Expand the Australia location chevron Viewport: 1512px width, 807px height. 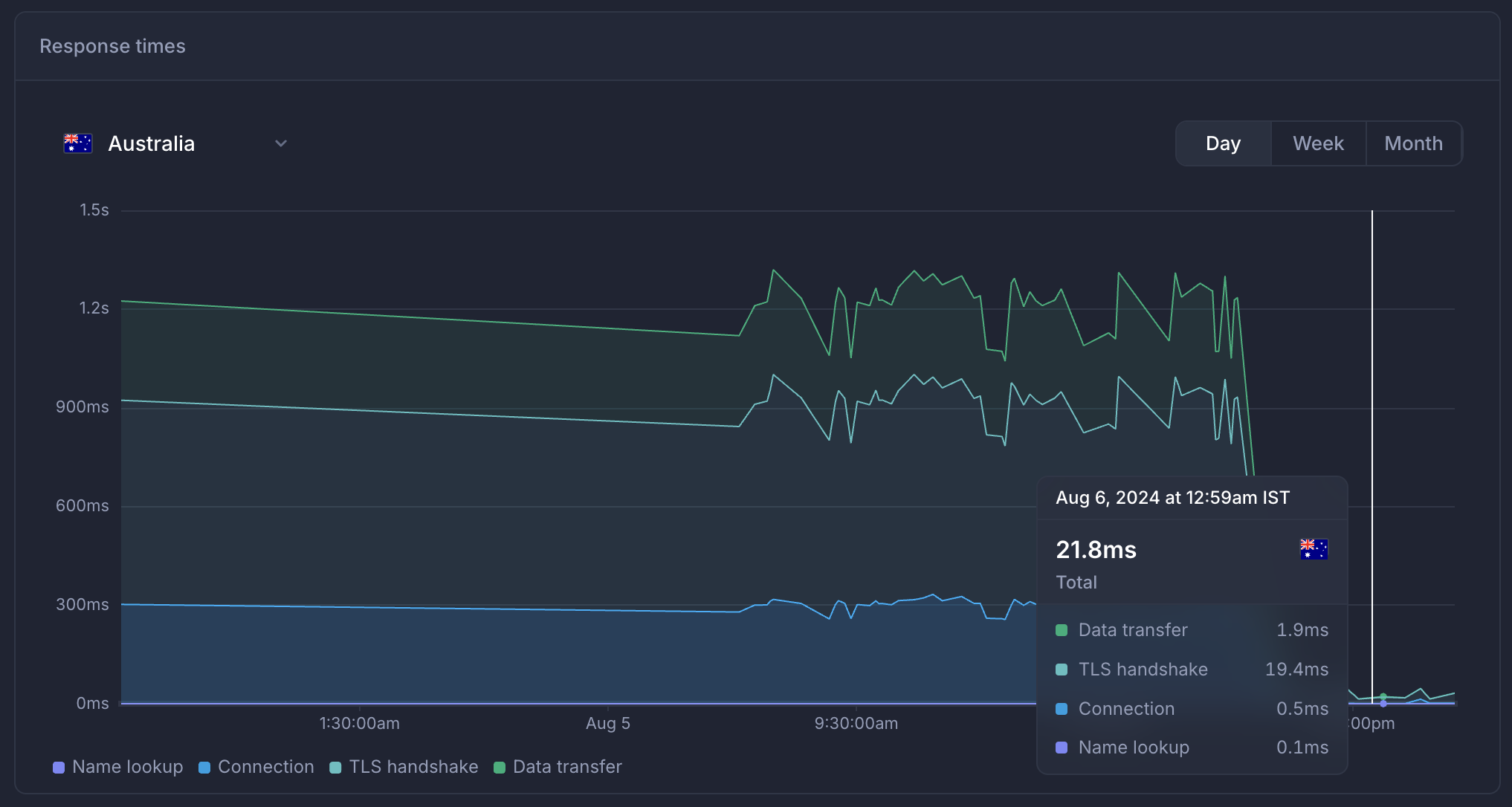[280, 143]
